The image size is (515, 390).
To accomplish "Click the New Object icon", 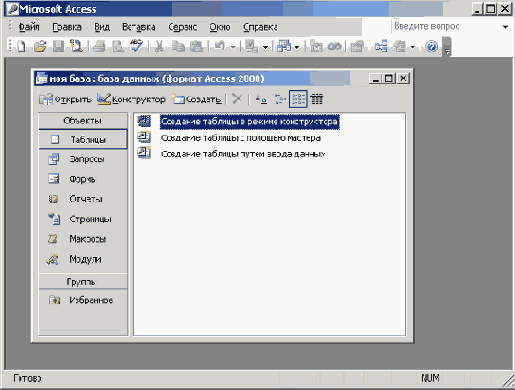I will 399,46.
